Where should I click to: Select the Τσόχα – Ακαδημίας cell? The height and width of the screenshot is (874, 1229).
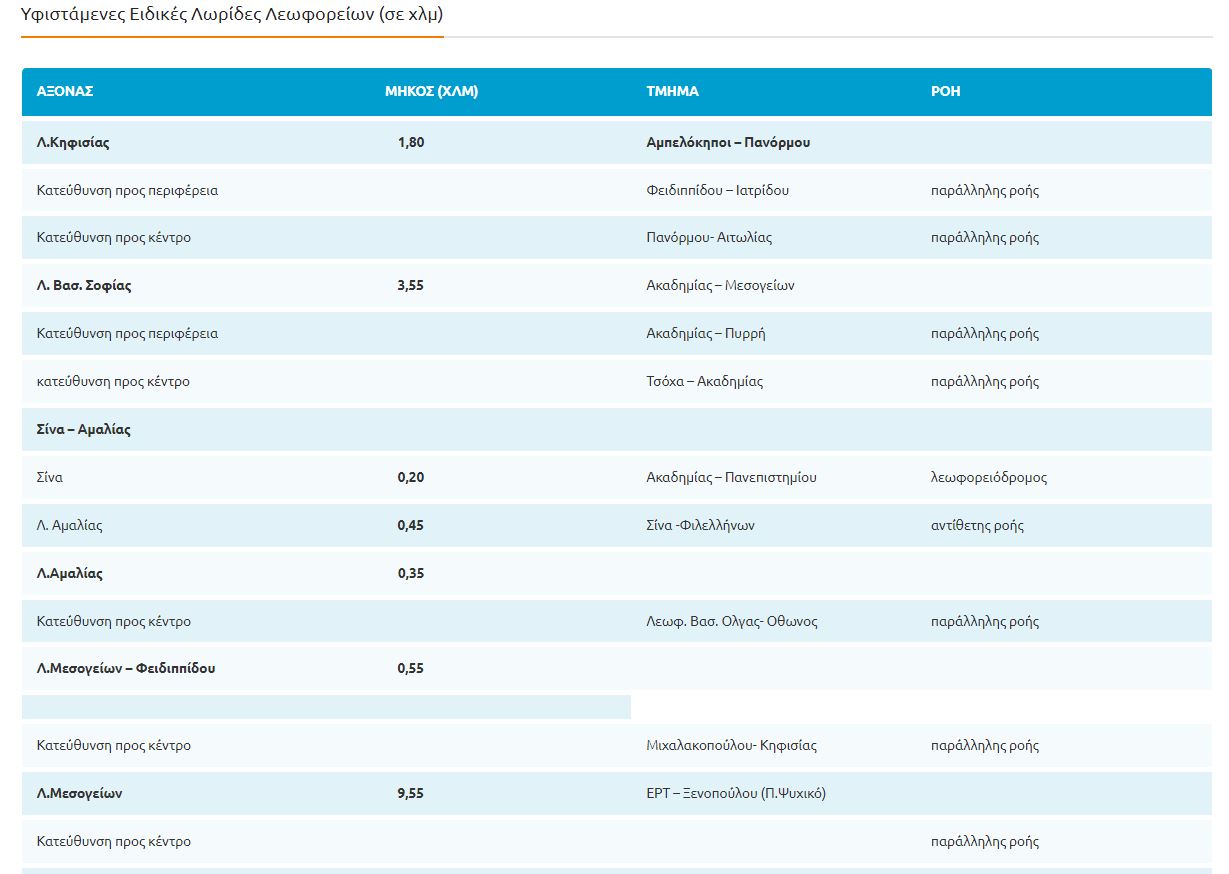tap(704, 382)
